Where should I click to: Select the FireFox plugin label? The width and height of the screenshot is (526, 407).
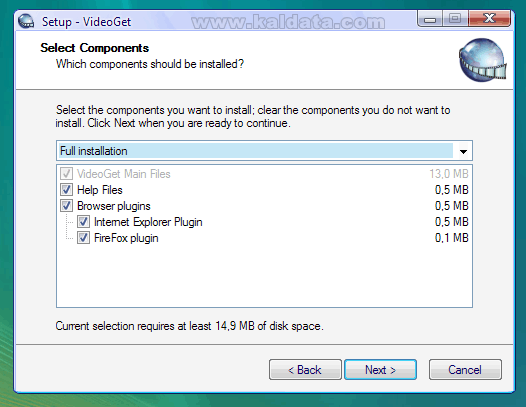(126, 238)
